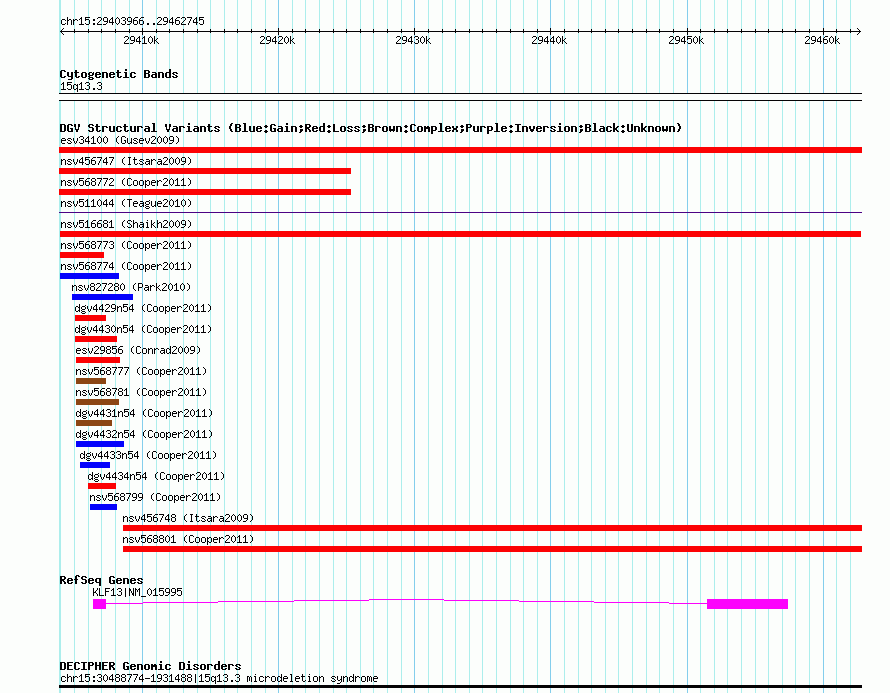Open the 15q13.3 microdeletion syndrome entry
This screenshot has height=693, width=890.
[219, 678]
